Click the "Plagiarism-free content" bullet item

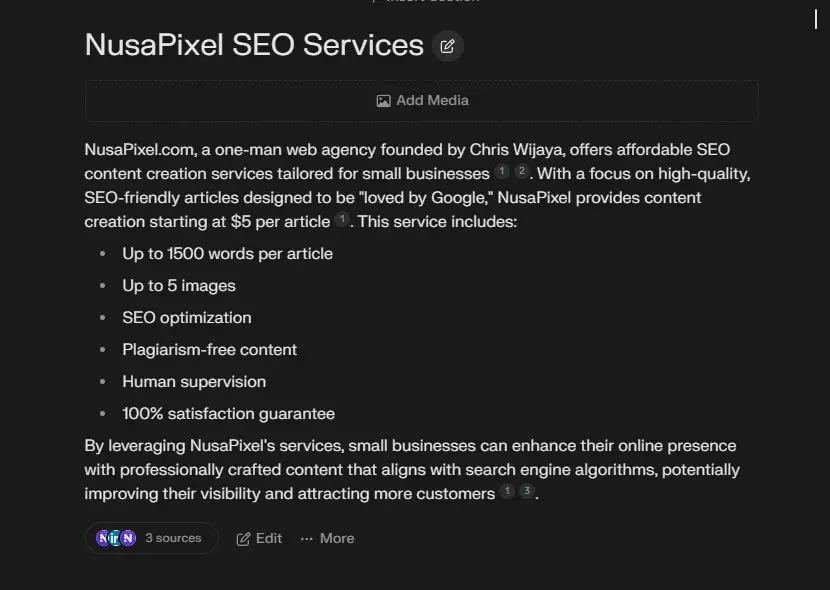[209, 350]
